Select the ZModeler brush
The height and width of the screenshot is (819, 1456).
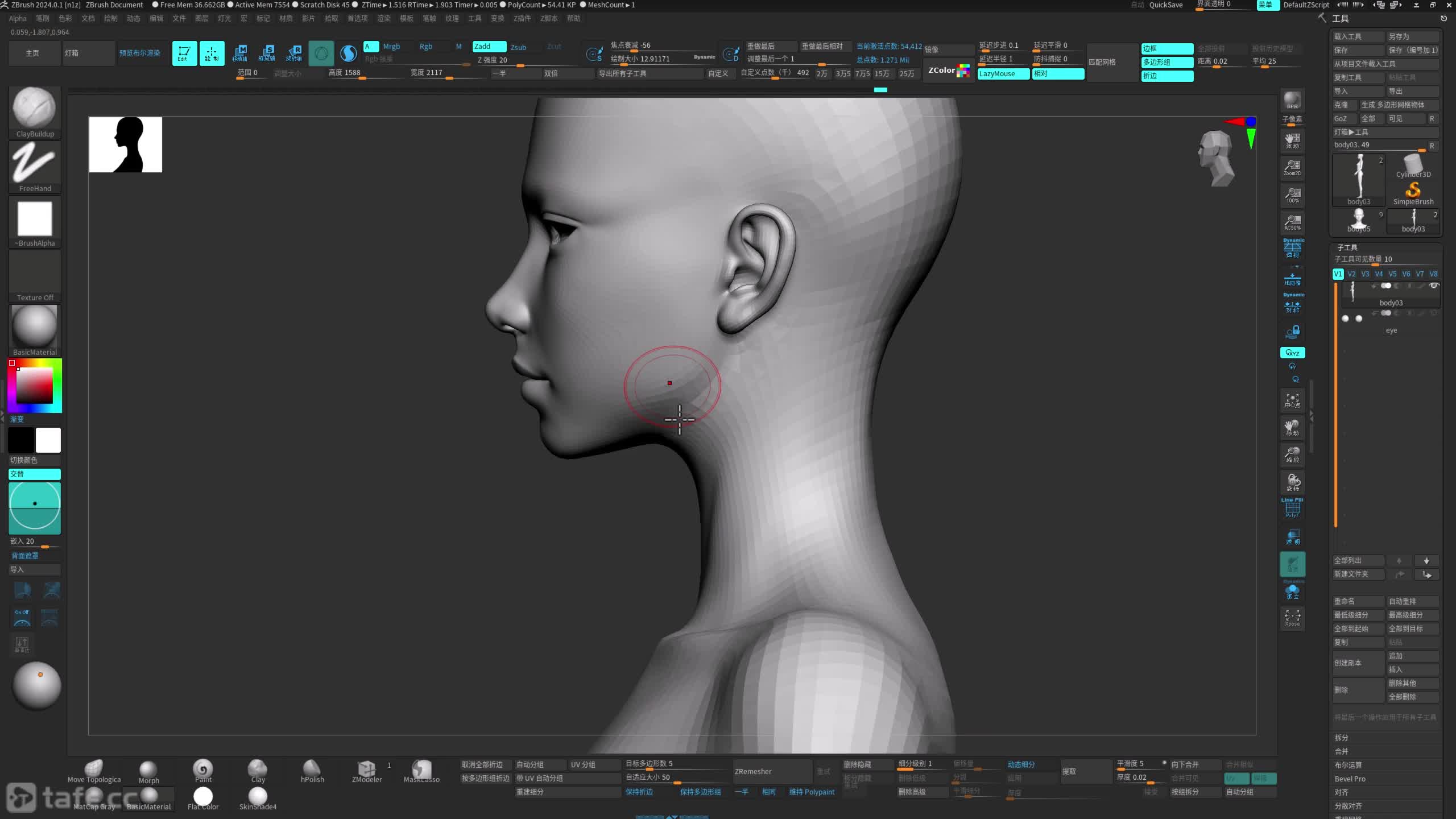[367, 772]
